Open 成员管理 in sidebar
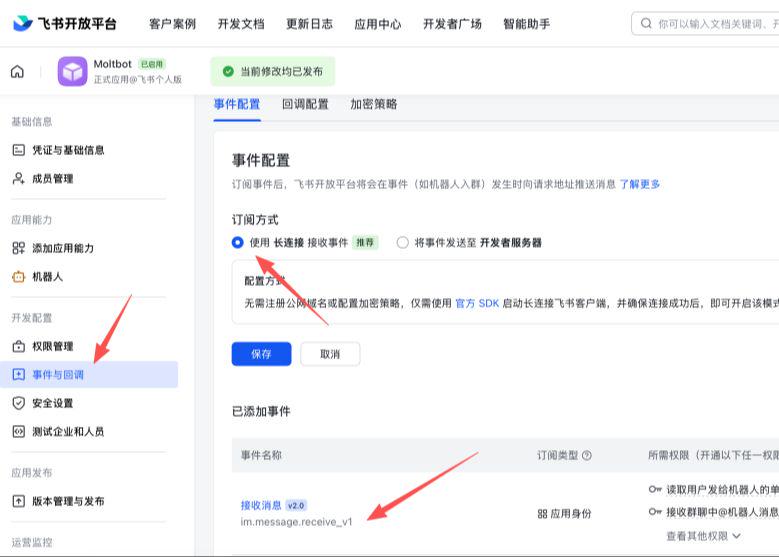 53,178
